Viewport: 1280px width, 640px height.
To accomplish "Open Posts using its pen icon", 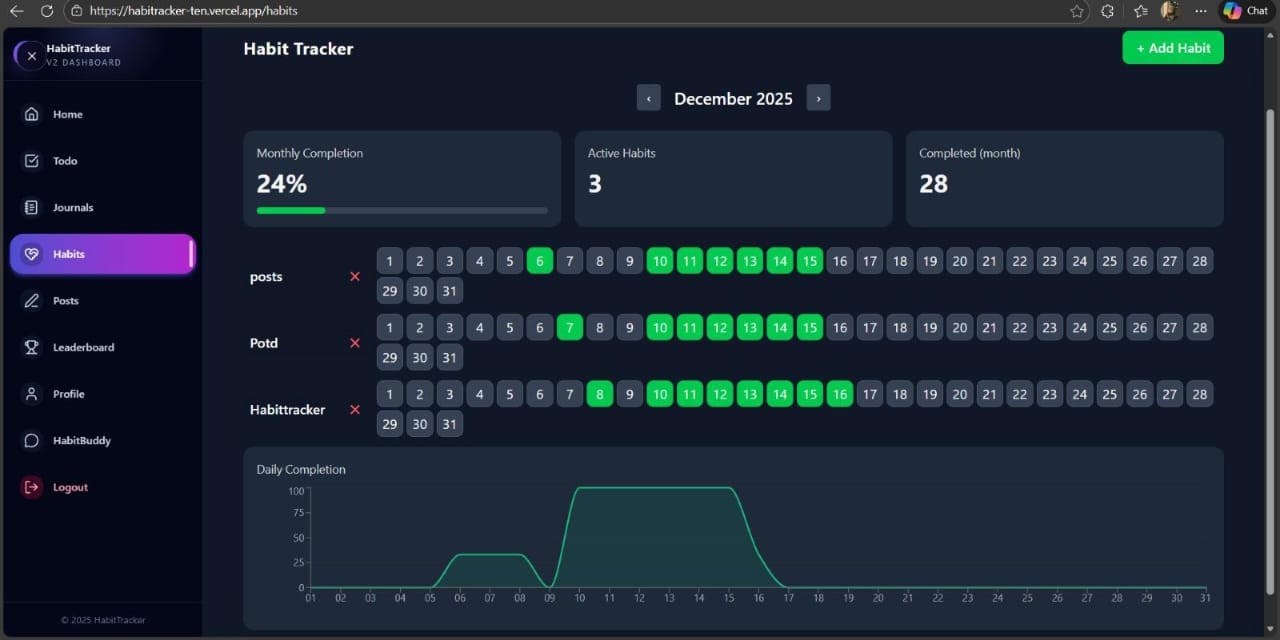I will click(x=33, y=300).
